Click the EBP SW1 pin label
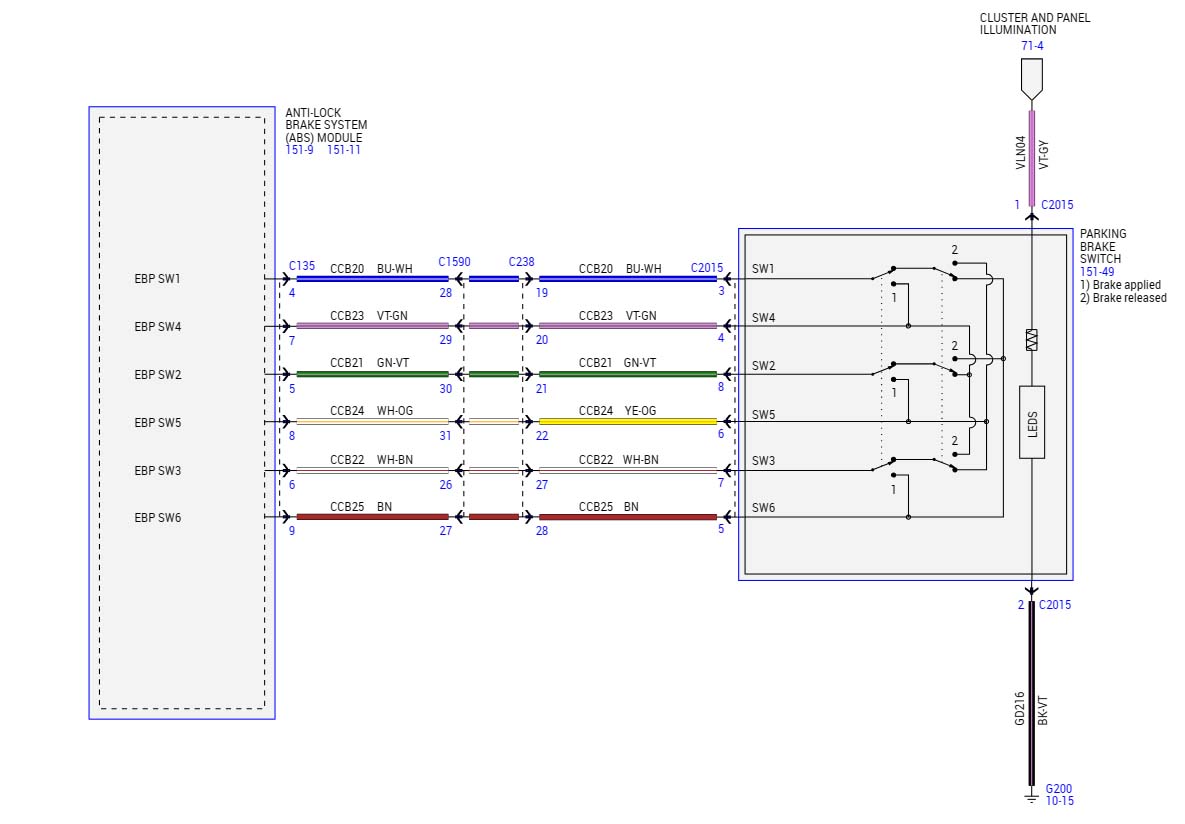1185x824 pixels. (157, 278)
